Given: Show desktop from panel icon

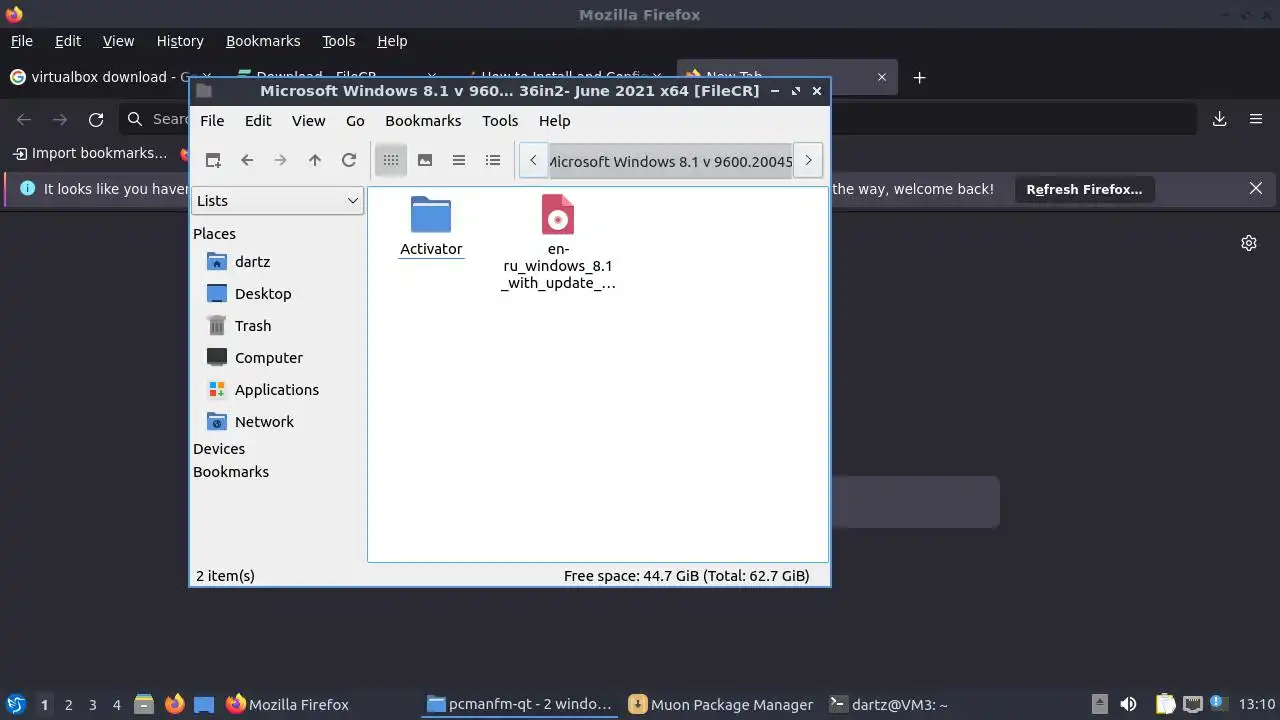Looking at the screenshot, I should pos(204,705).
